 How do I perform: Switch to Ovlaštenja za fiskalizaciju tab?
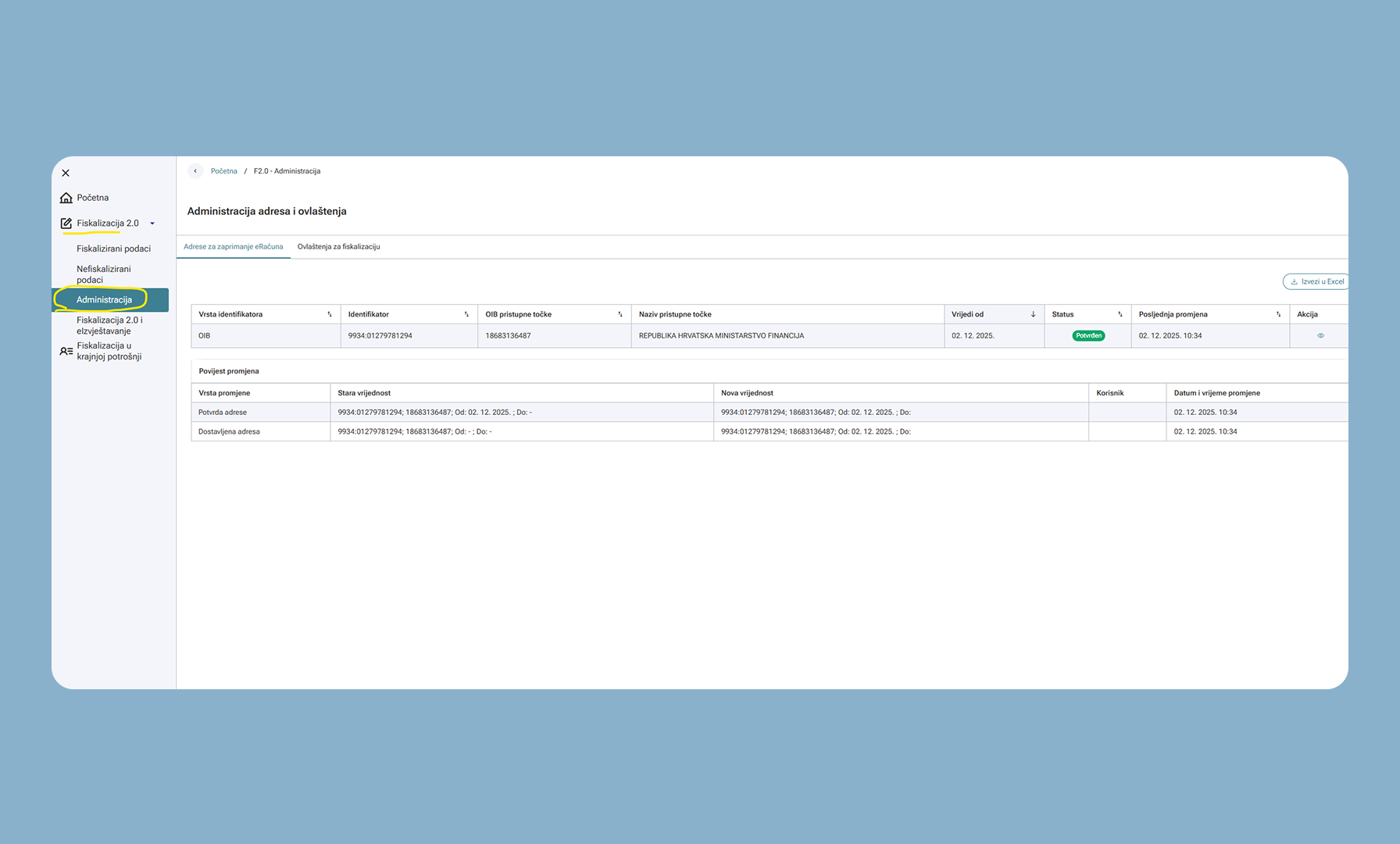point(338,247)
